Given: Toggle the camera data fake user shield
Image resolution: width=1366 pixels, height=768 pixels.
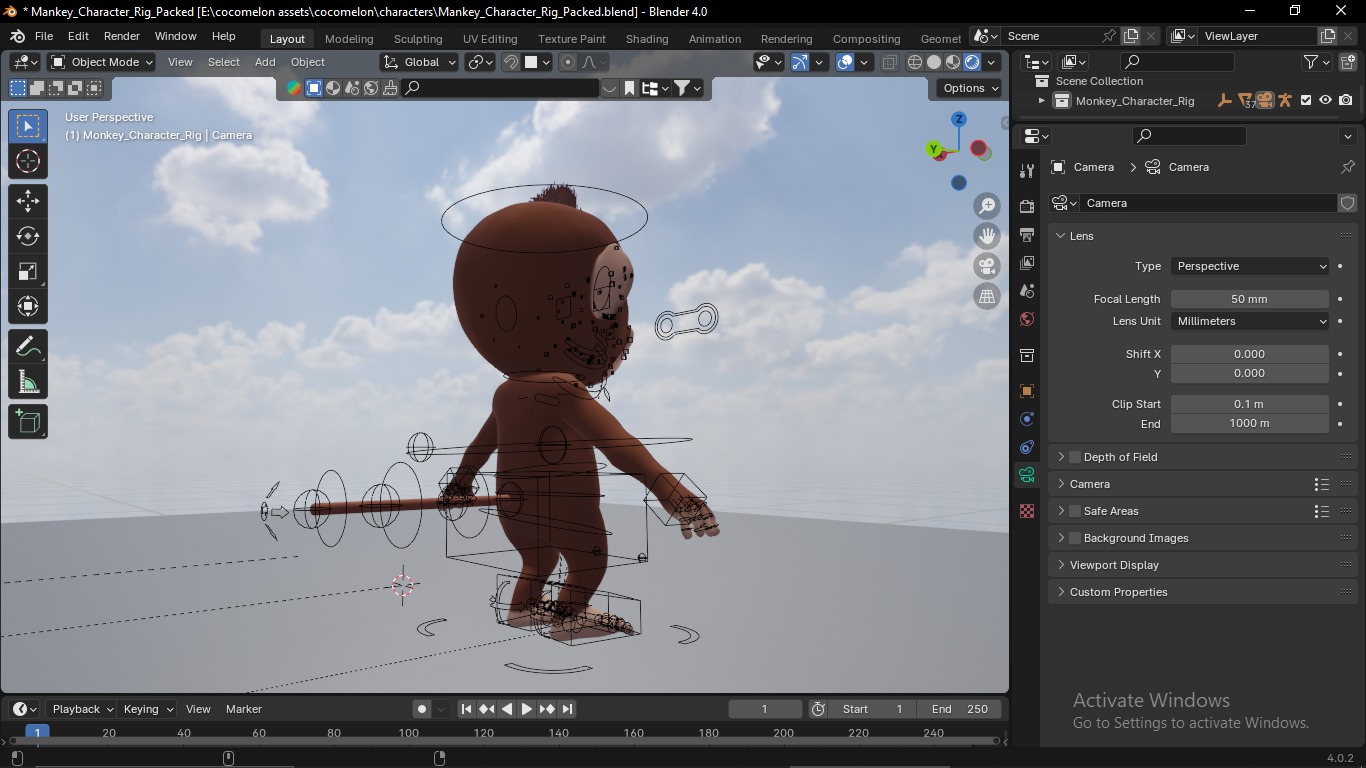Looking at the screenshot, I should pyautogui.click(x=1347, y=203).
